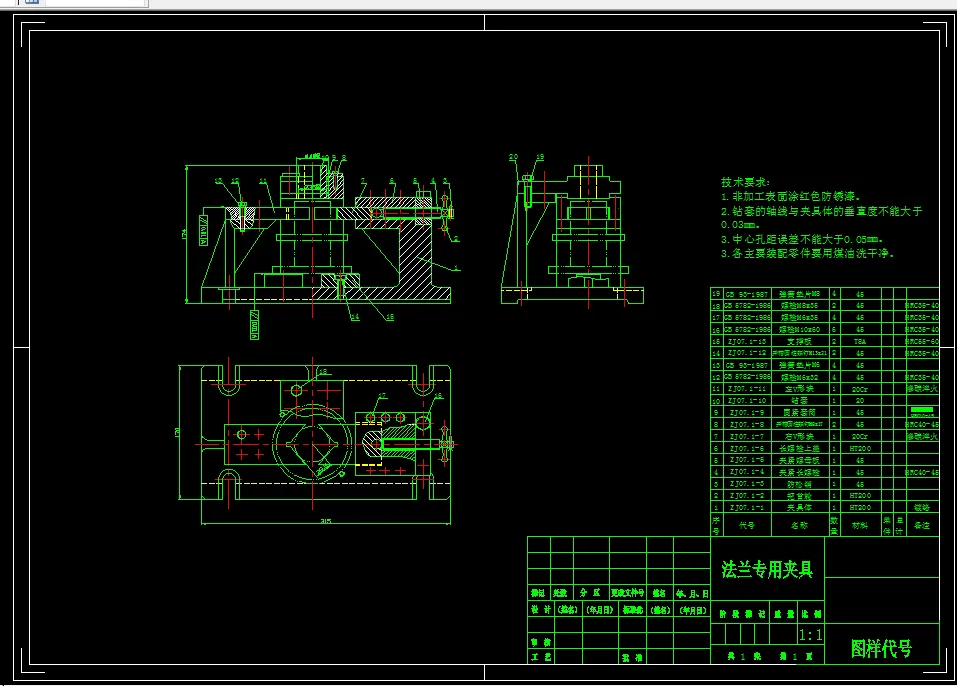Image resolution: width=957 pixels, height=686 pixels.
Task: Click the 代号 header cell
Action: tap(746, 525)
